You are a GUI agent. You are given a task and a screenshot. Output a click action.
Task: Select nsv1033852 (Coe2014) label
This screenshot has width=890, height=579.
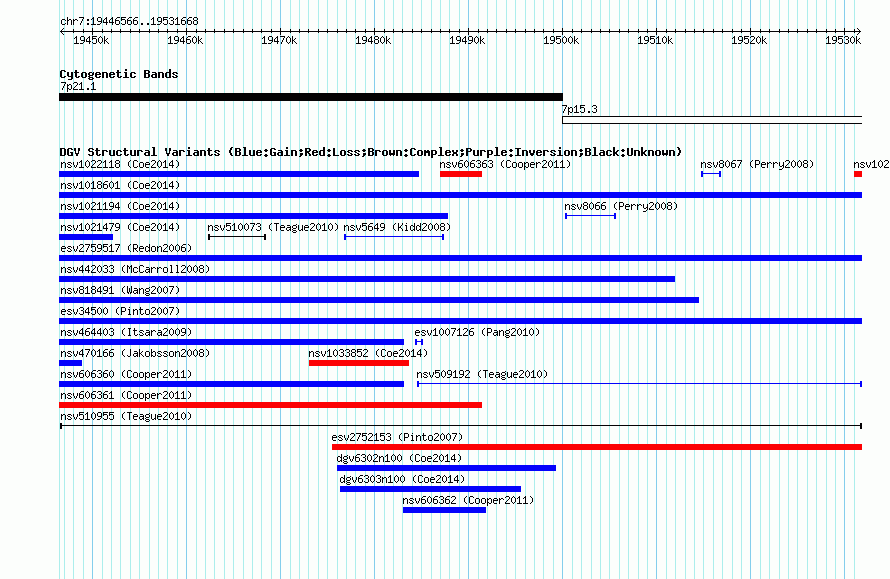[368, 354]
